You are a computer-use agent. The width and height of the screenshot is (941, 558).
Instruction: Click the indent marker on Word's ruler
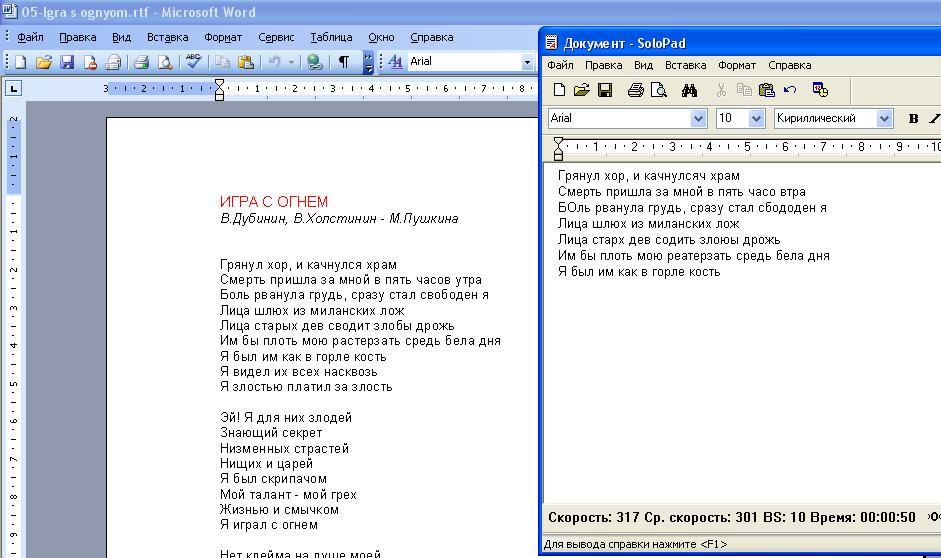tap(220, 90)
